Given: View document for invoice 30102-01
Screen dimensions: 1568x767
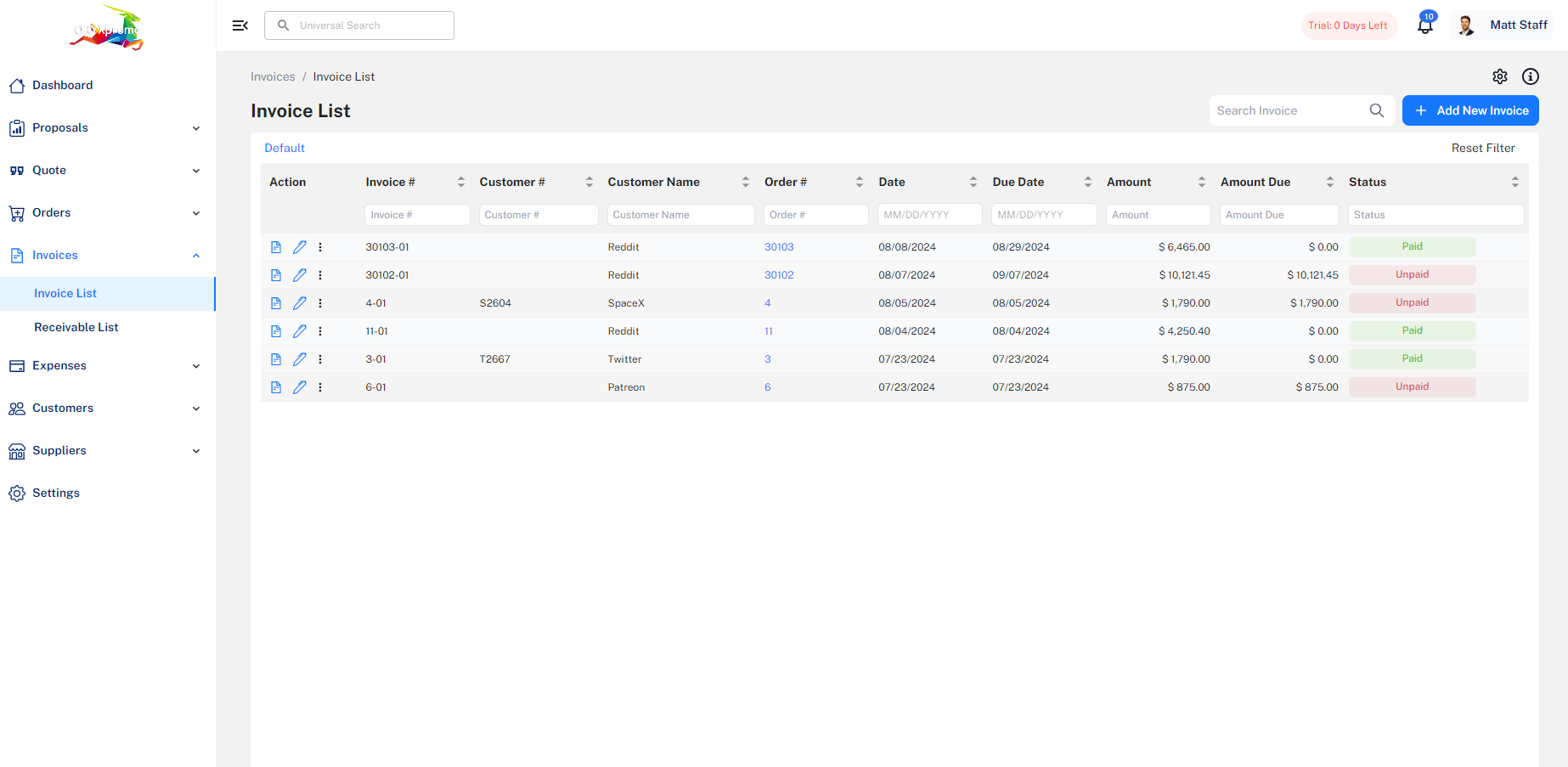Looking at the screenshot, I should click(276, 275).
